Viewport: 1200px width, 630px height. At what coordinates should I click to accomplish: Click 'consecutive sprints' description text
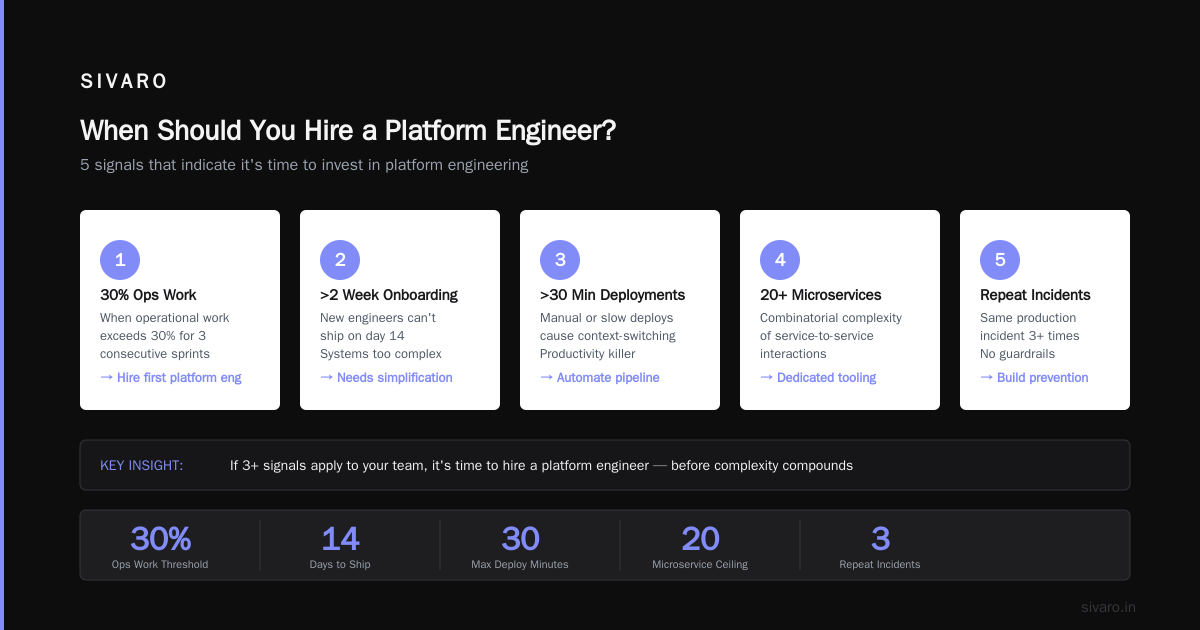156,354
